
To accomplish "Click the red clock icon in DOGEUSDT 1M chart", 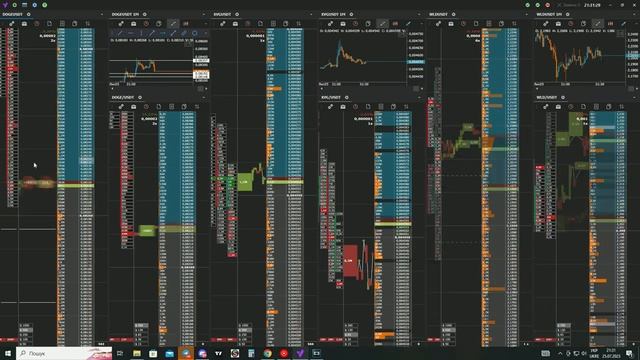I will (x=146, y=24).
